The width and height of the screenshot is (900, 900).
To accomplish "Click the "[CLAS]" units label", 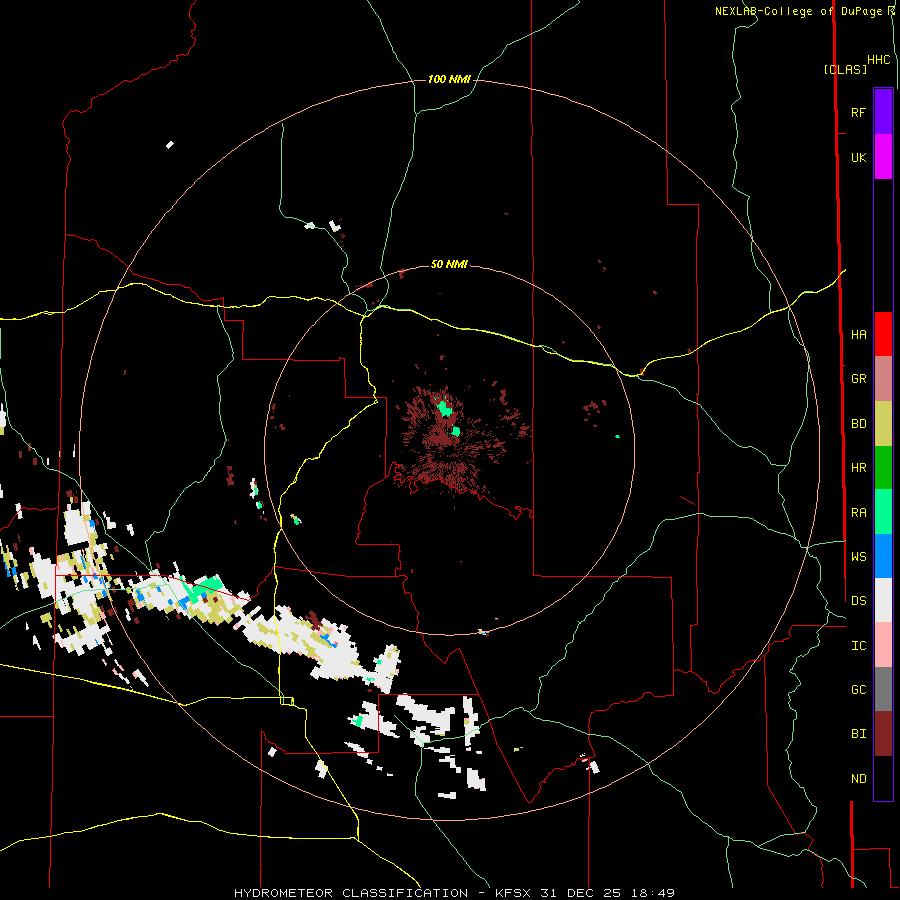I will (x=845, y=69).
